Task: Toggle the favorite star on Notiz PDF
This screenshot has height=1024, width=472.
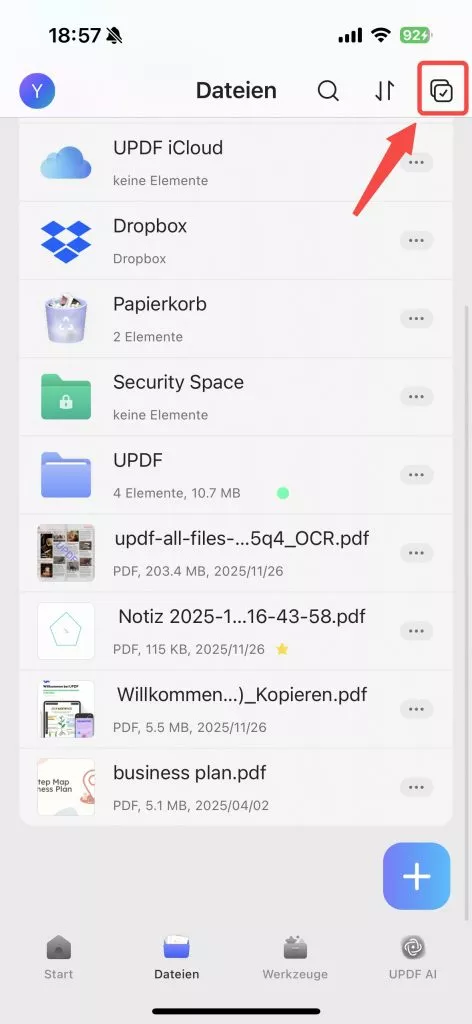Action: coord(282,649)
